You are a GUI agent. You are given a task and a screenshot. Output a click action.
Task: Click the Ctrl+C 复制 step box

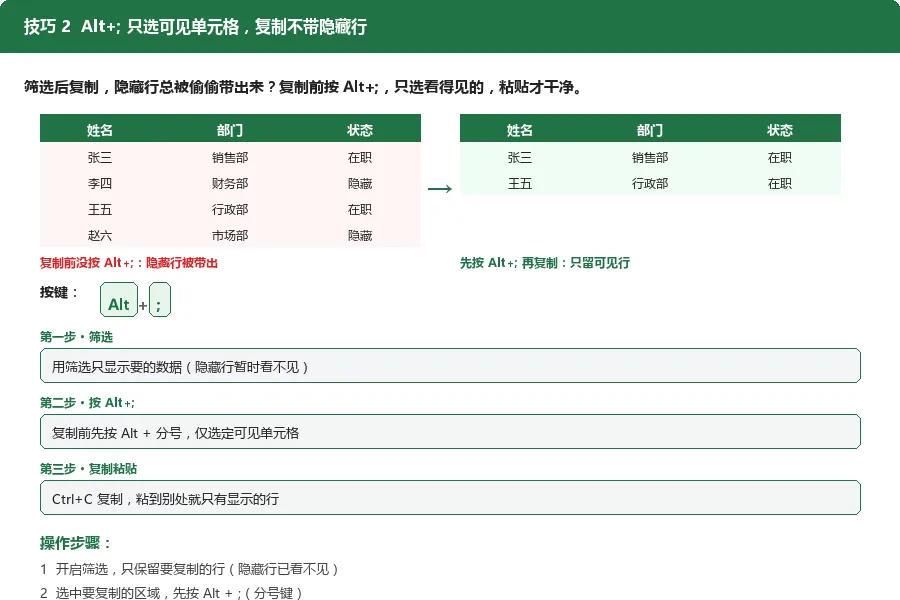450,498
